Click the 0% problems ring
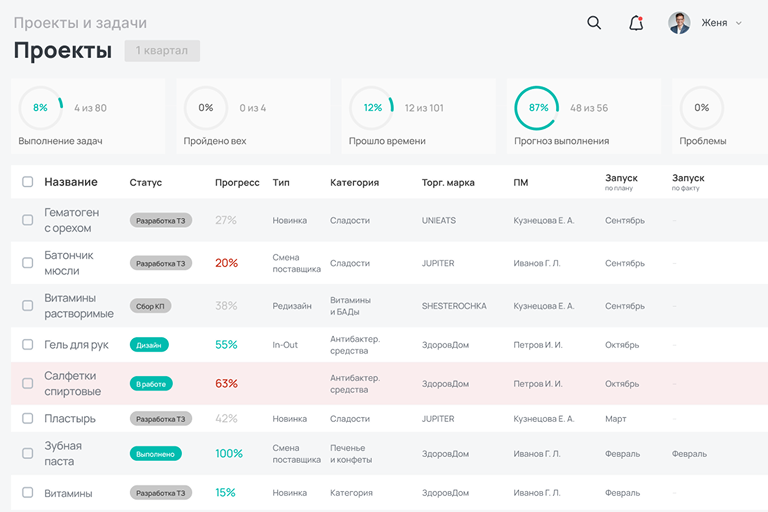 click(702, 108)
